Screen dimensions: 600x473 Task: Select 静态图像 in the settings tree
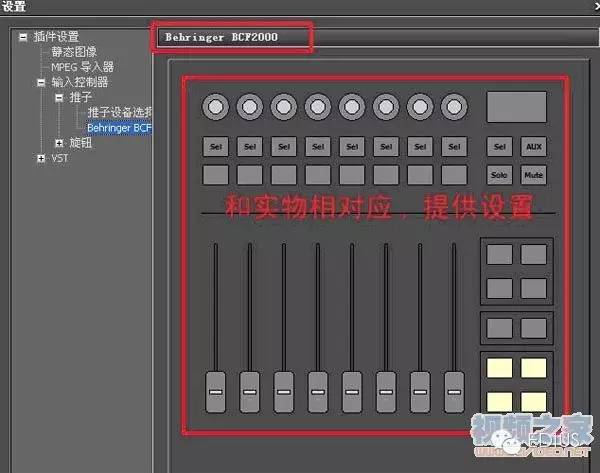click(x=74, y=52)
